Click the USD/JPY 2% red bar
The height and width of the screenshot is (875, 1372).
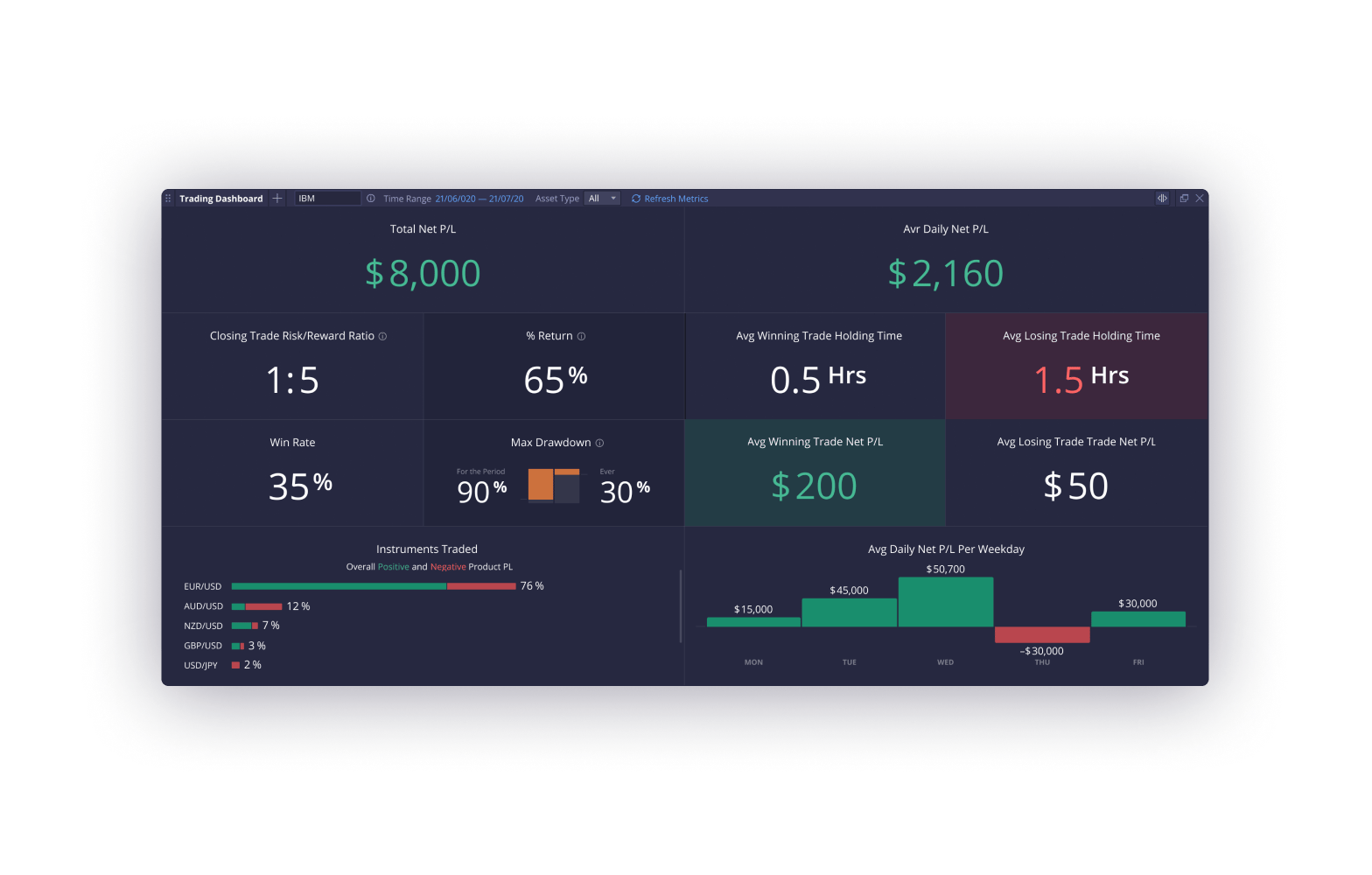235,665
